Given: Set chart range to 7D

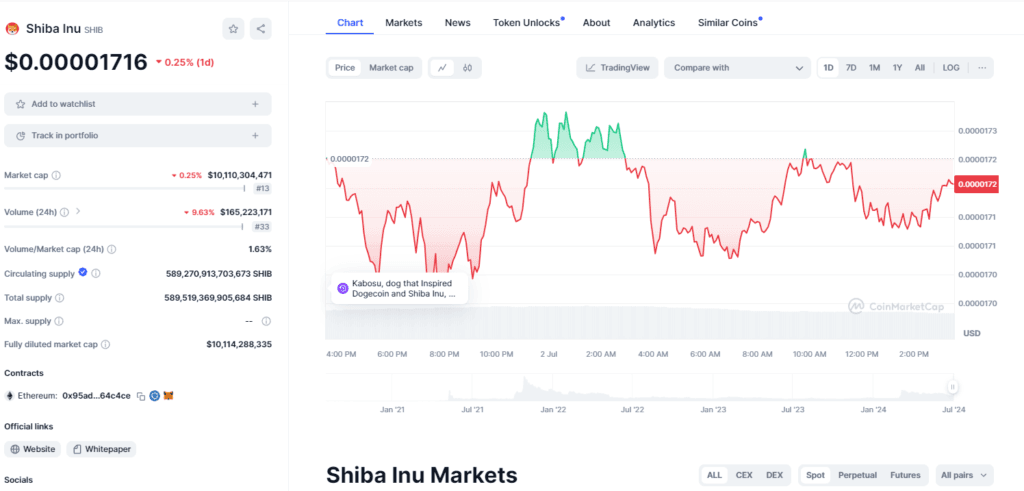Looking at the screenshot, I should (851, 68).
